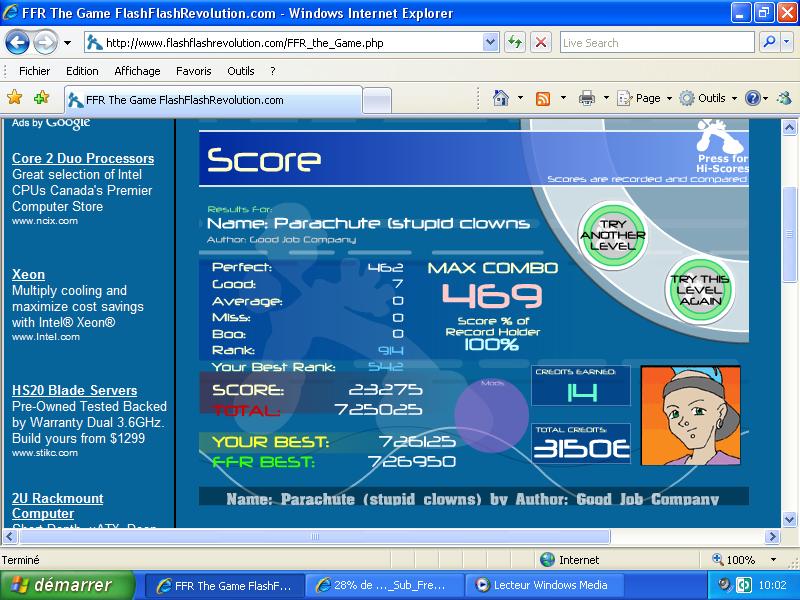Viewport: 800px width, 600px height.
Task: Click the horizontal scrollbar thumb
Action: pyautogui.click(x=315, y=536)
